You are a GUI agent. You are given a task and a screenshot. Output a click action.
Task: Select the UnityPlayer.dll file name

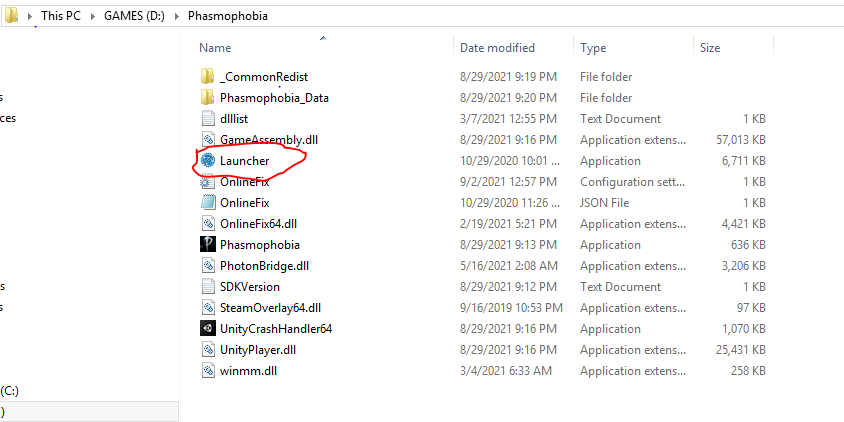258,350
